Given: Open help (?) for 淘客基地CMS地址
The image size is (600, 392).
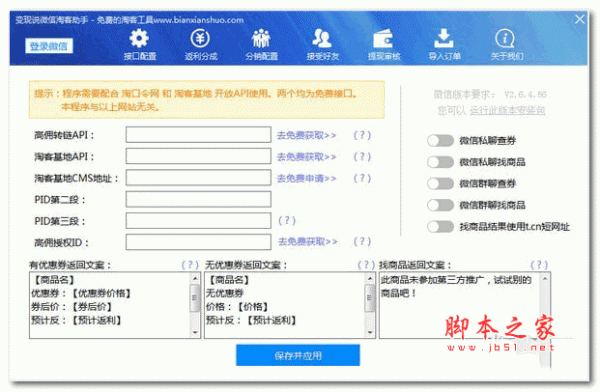Looking at the screenshot, I should (362, 178).
